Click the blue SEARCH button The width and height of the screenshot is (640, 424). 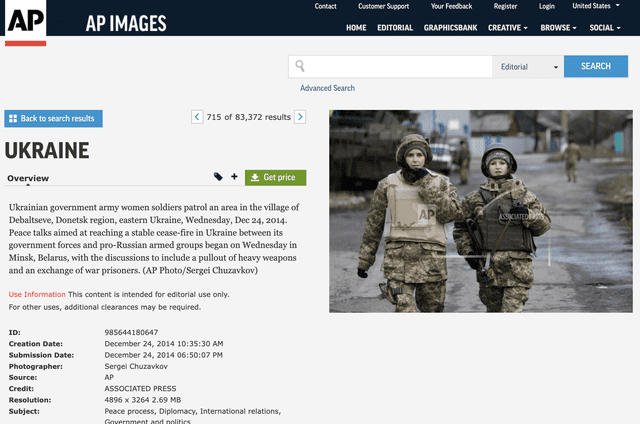(x=596, y=66)
